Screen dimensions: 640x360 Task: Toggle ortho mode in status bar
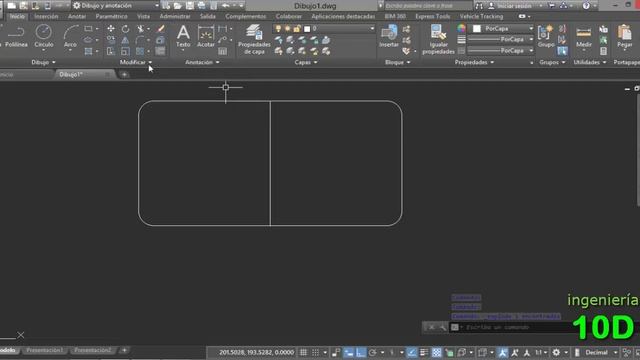tap(361, 352)
